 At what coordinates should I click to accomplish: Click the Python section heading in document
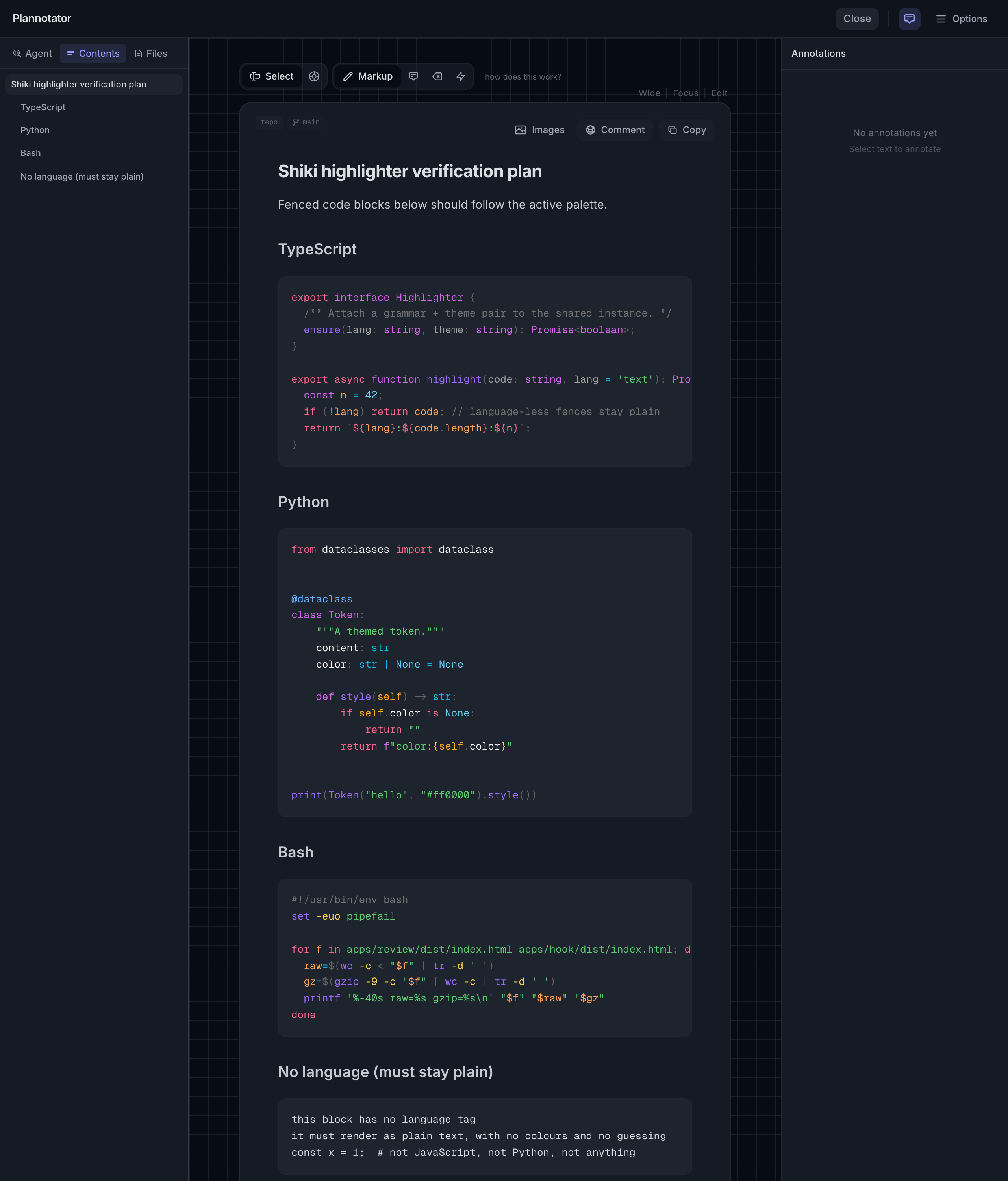pyautogui.click(x=303, y=502)
